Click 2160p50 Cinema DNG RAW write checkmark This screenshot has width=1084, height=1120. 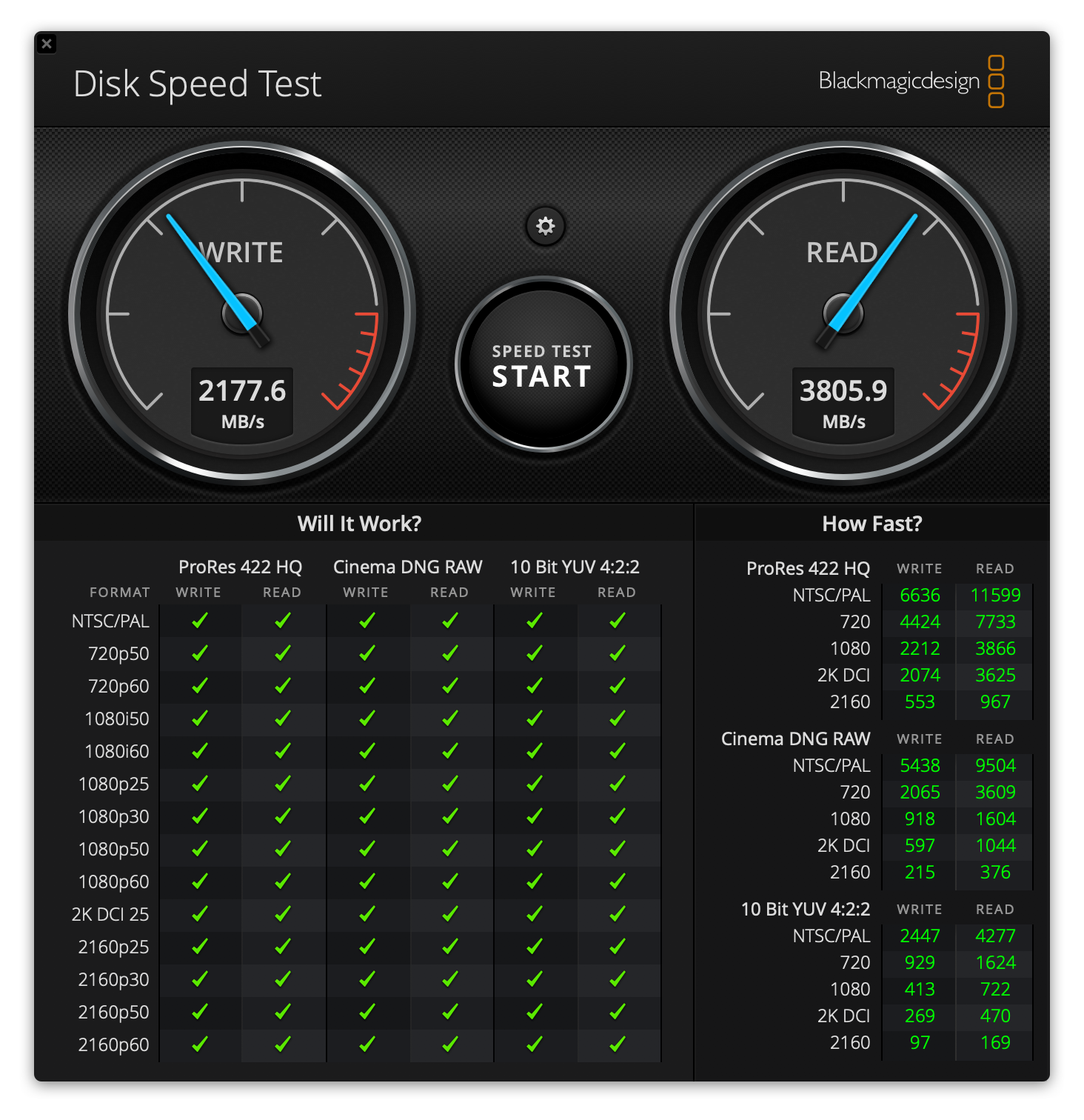click(x=367, y=1012)
